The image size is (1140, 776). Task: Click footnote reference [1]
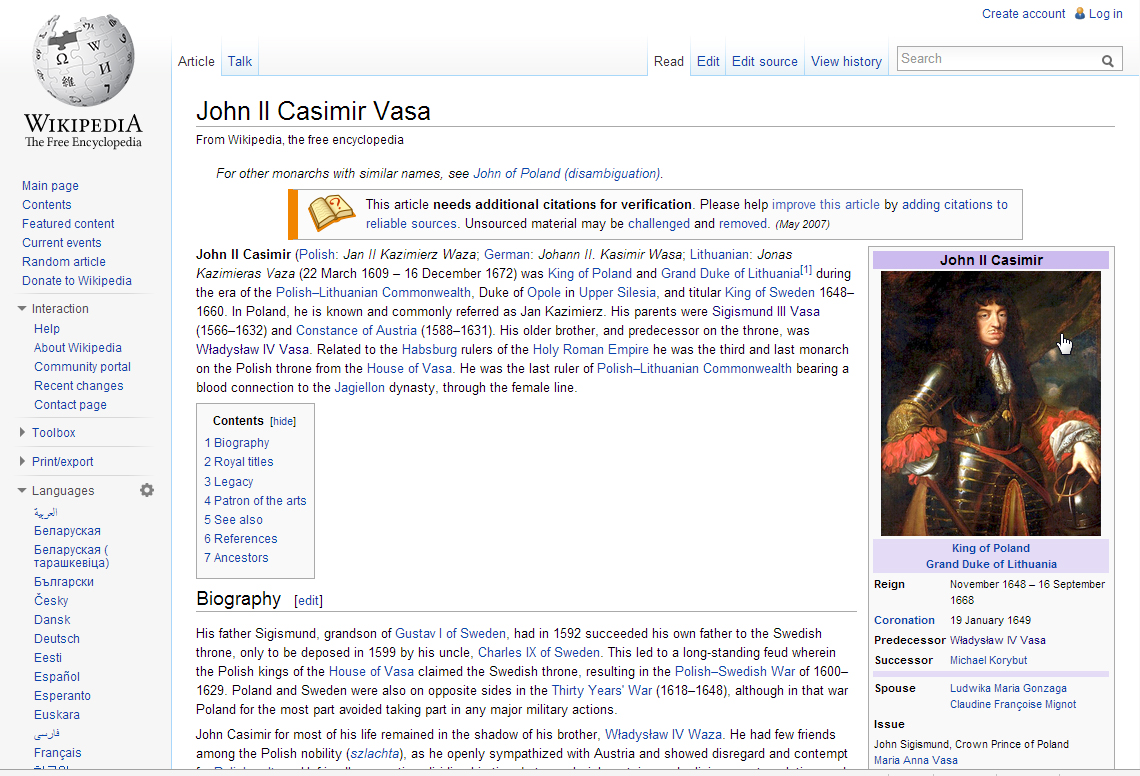pos(806,270)
